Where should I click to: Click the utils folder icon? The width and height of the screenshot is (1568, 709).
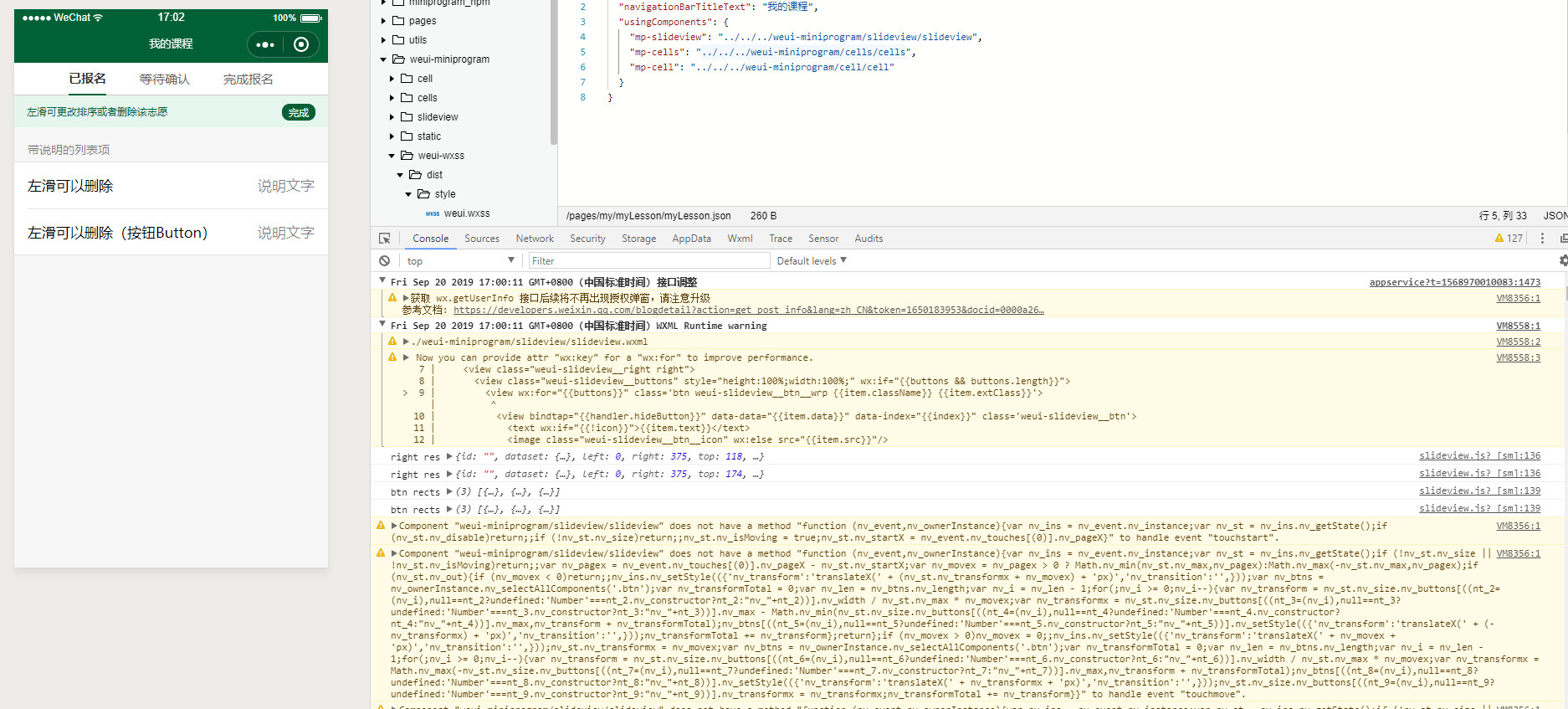coord(398,40)
